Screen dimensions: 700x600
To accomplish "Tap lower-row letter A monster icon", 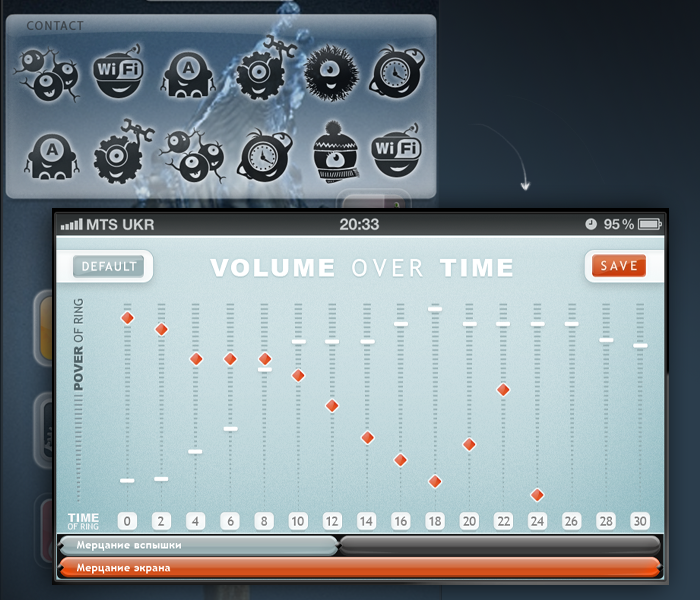I will click(52, 156).
